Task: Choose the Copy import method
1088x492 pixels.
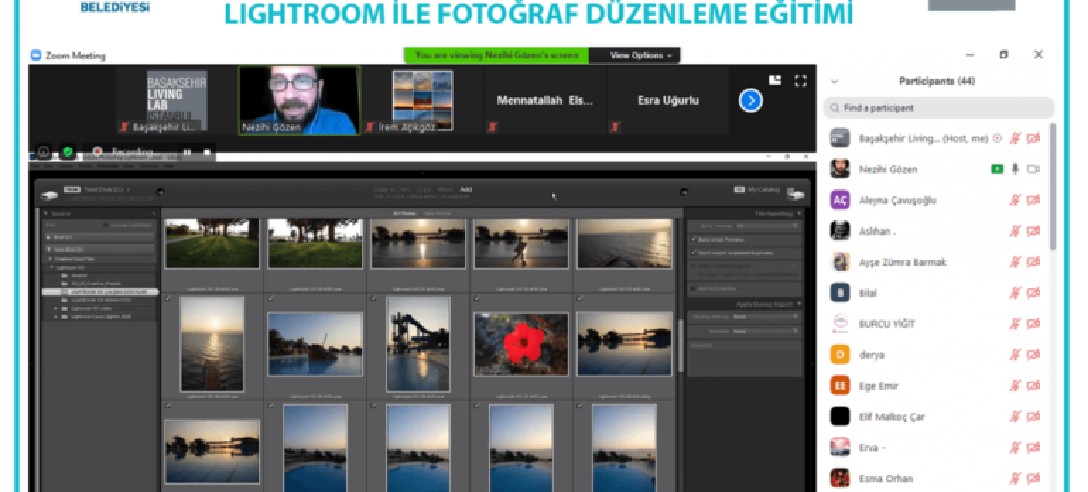Action: [424, 189]
